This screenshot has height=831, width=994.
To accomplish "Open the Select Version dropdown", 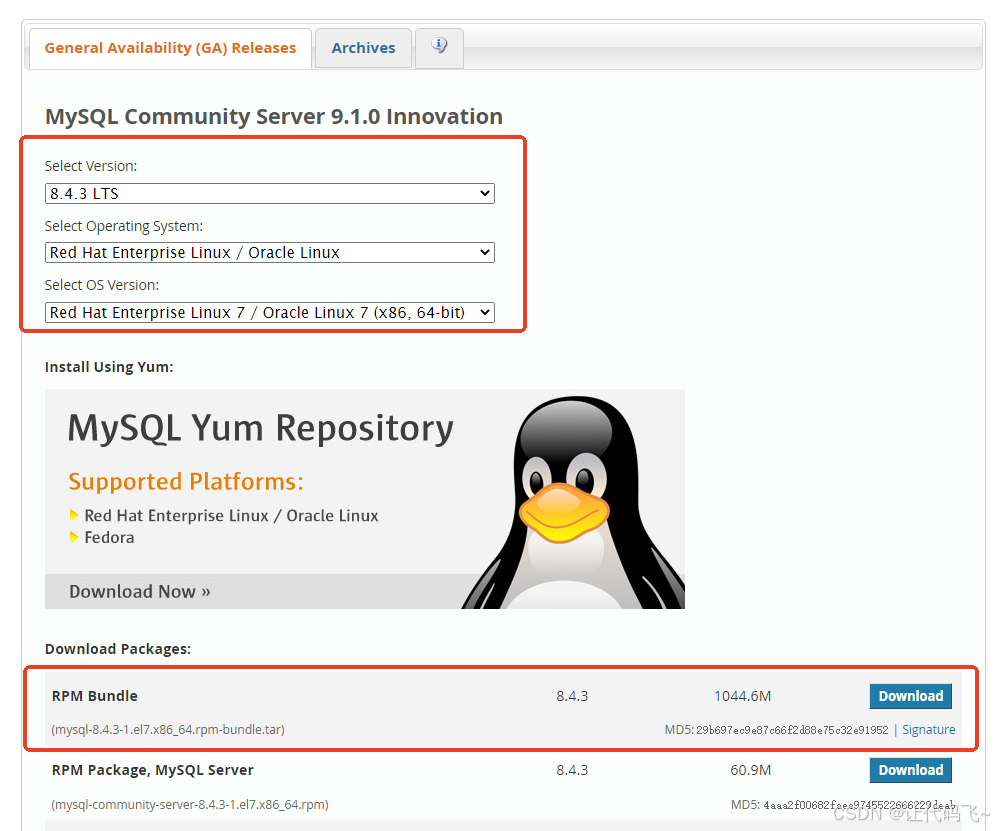I will (268, 193).
